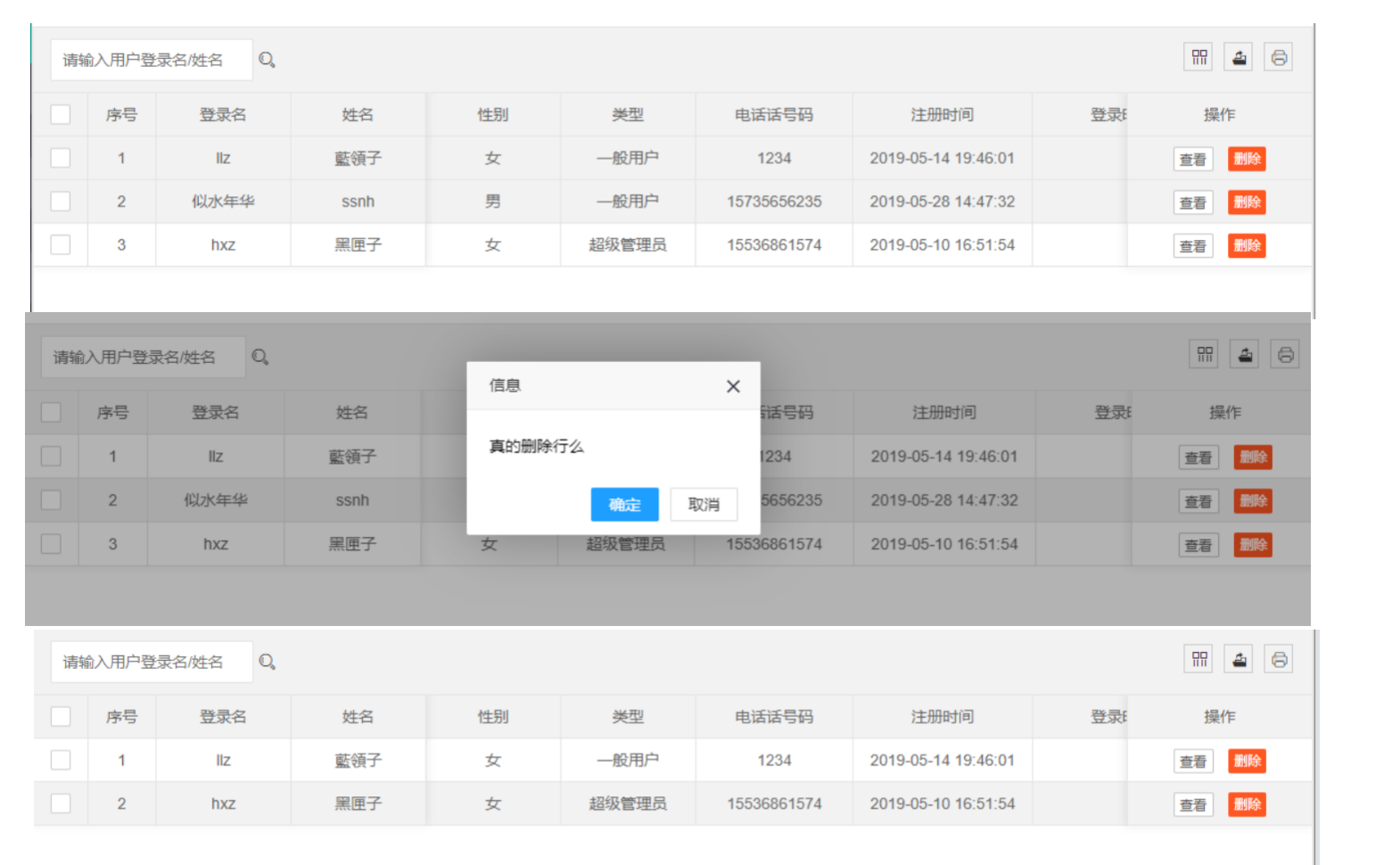Click the 类型 column header in the top table
Image resolution: width=1400 pixels, height=865 pixels.
[x=628, y=114]
